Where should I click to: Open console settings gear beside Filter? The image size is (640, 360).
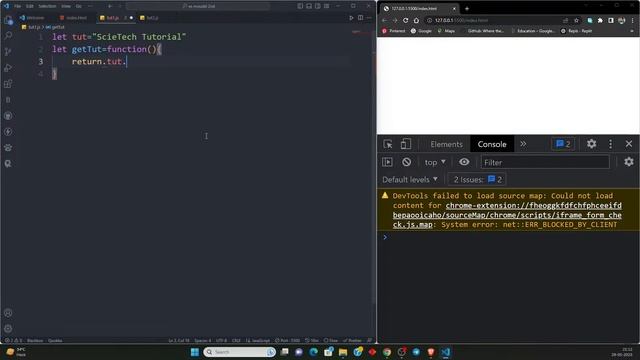[x=629, y=162]
